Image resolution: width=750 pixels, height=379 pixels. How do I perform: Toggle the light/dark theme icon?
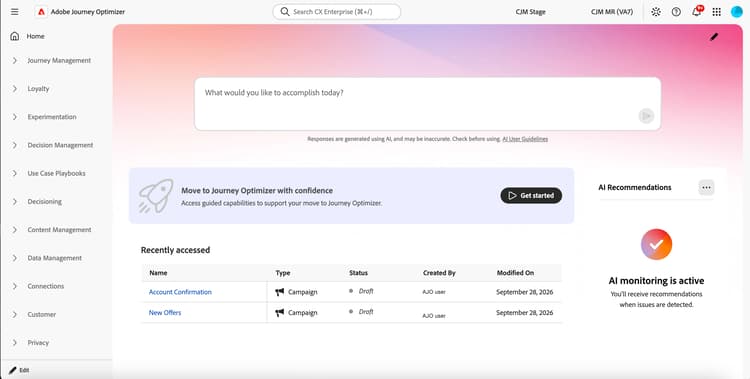656,12
